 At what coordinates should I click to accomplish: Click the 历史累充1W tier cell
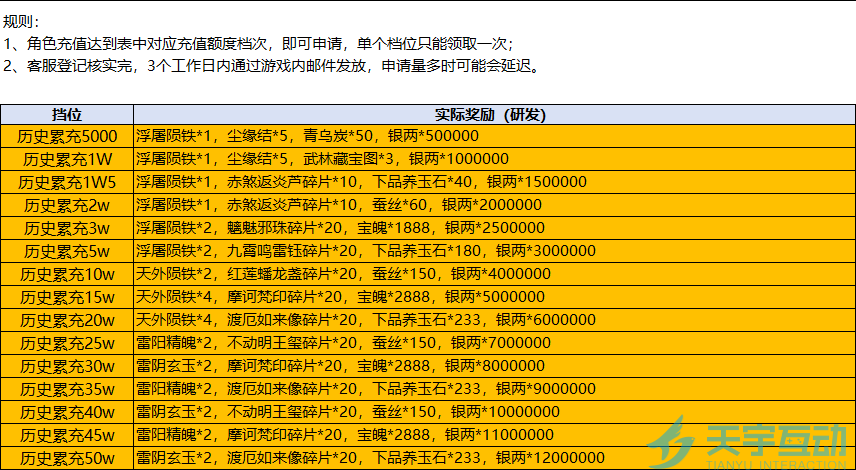click(x=67, y=159)
